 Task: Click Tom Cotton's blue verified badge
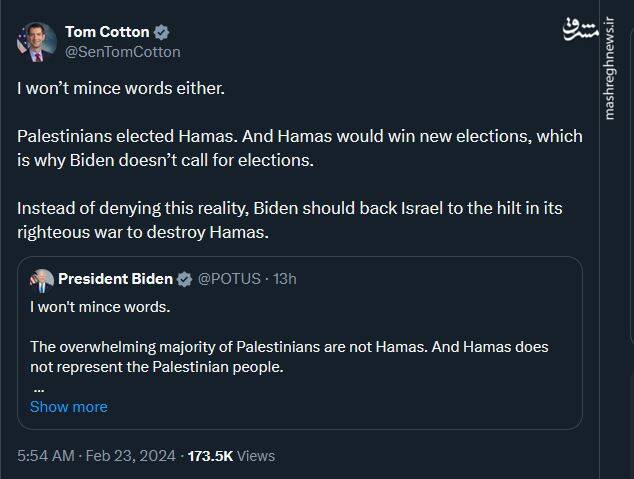point(162,32)
